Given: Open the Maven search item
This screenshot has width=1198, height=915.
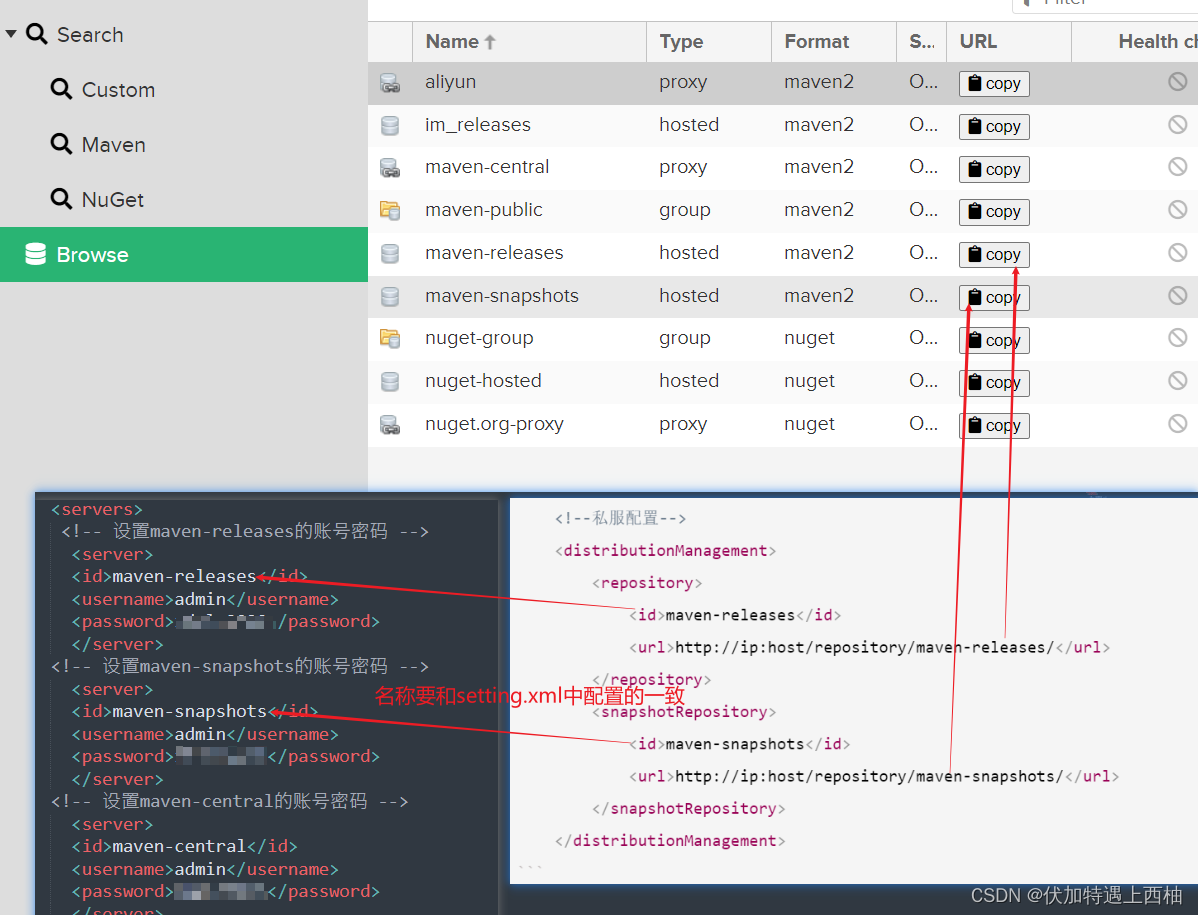Looking at the screenshot, I should click(114, 145).
